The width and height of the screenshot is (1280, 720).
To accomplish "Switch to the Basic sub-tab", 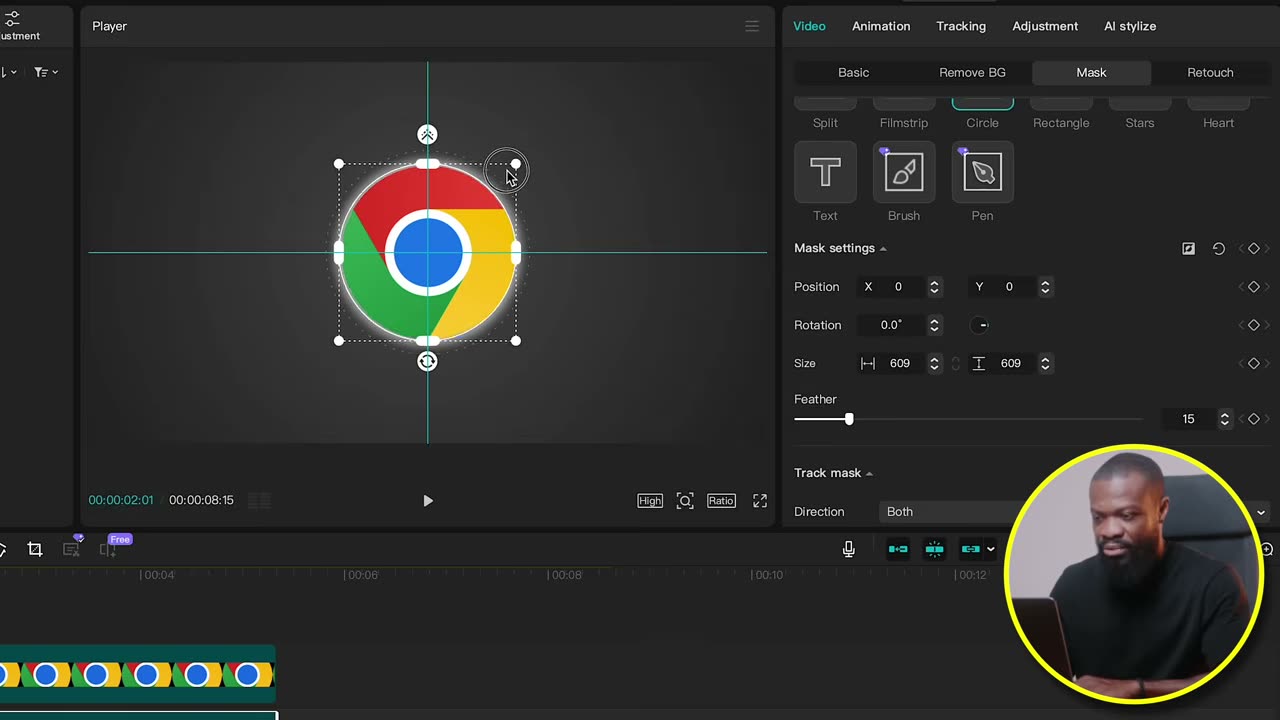I will [854, 73].
